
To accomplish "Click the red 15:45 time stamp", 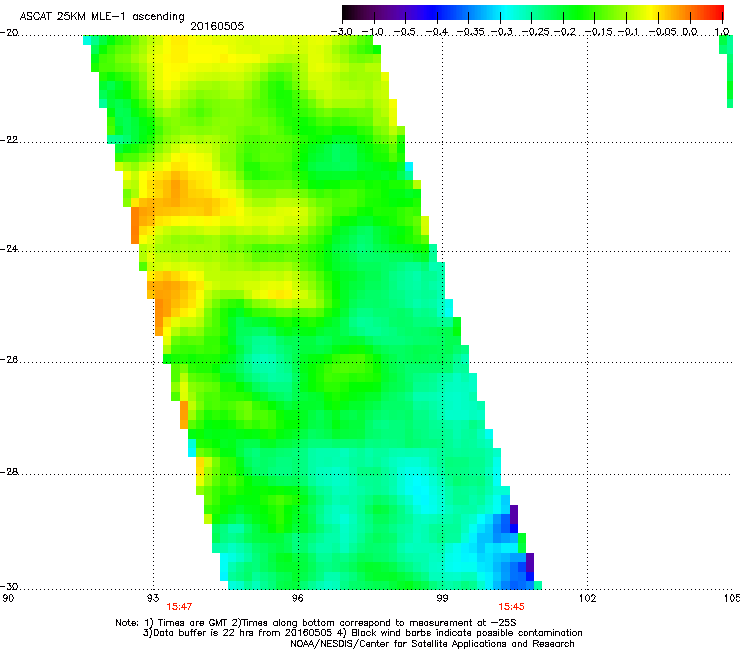I will pos(511,607).
